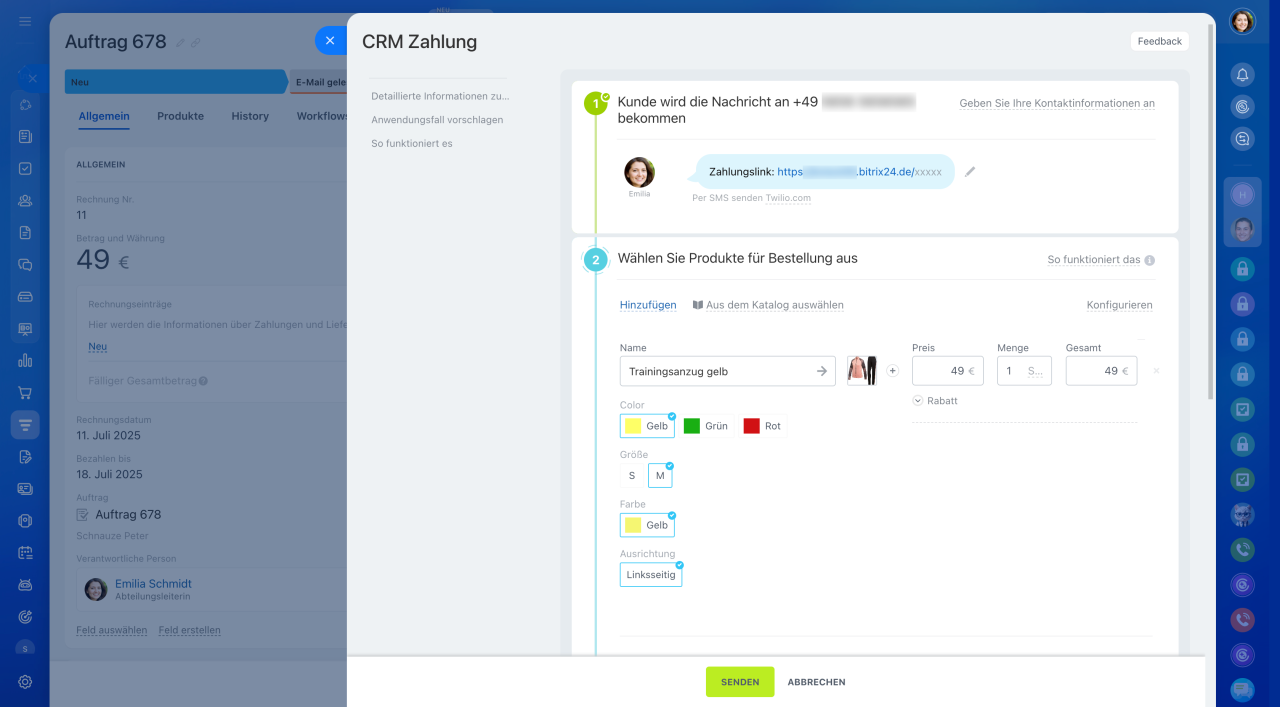Open 'Detaillierte Informationen zu...' menu item
1280x707 pixels.
(440, 96)
